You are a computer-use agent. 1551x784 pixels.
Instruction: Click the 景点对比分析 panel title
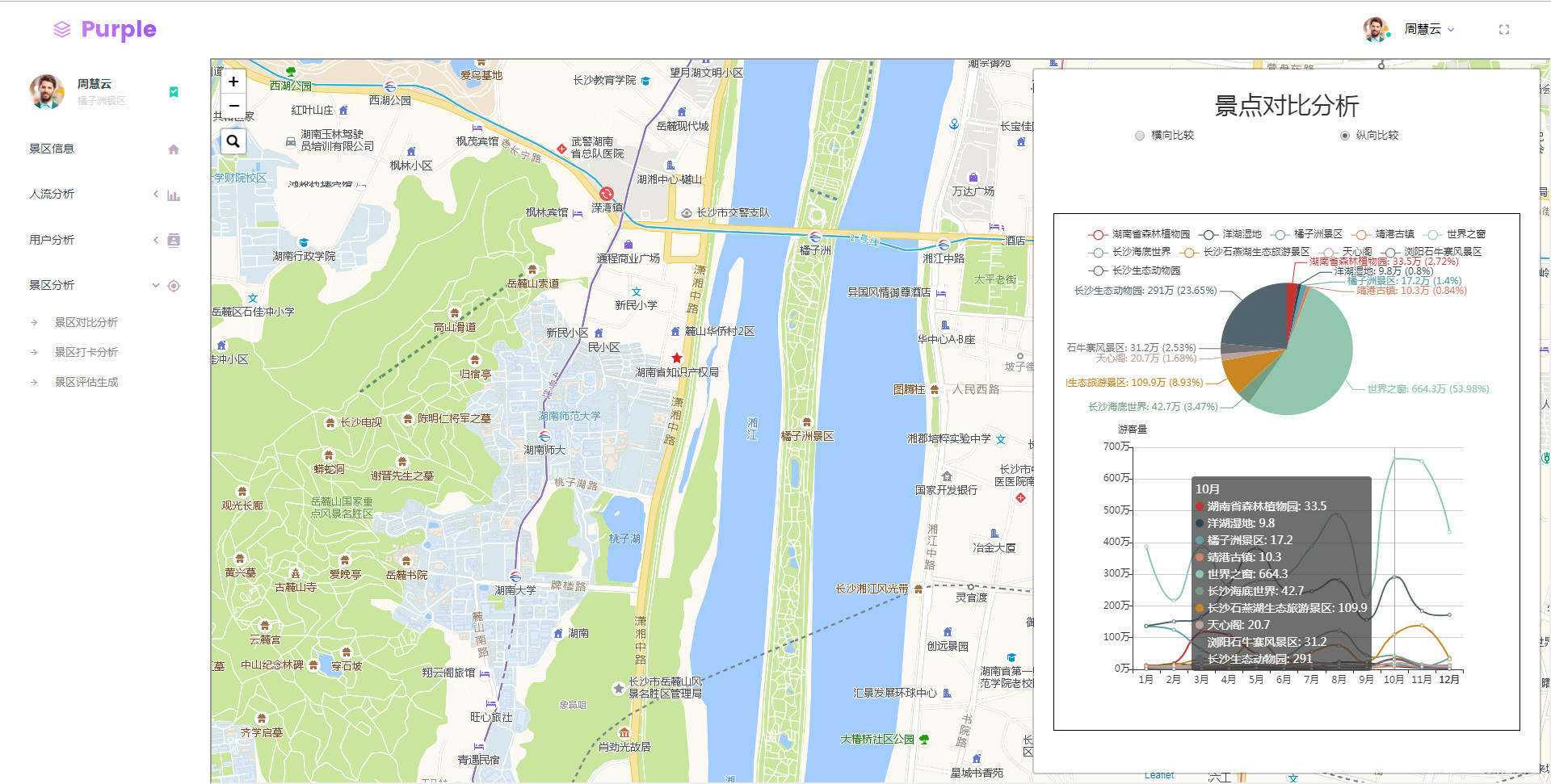1287,106
